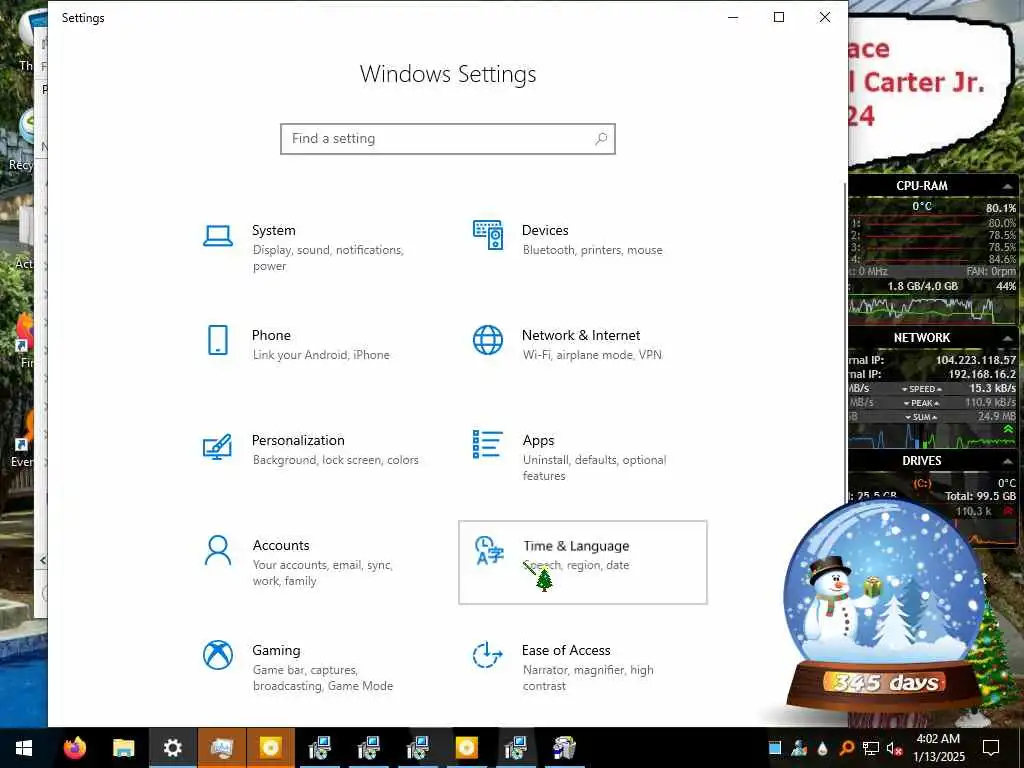Open the Personalization settings icon
The image size is (1024, 768).
(217, 447)
